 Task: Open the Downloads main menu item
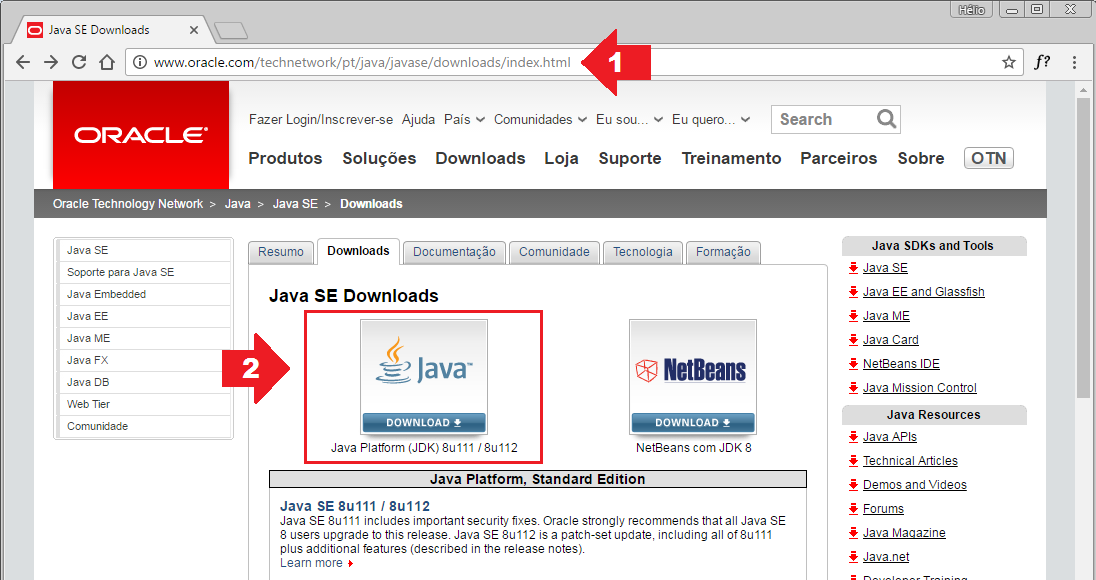480,159
